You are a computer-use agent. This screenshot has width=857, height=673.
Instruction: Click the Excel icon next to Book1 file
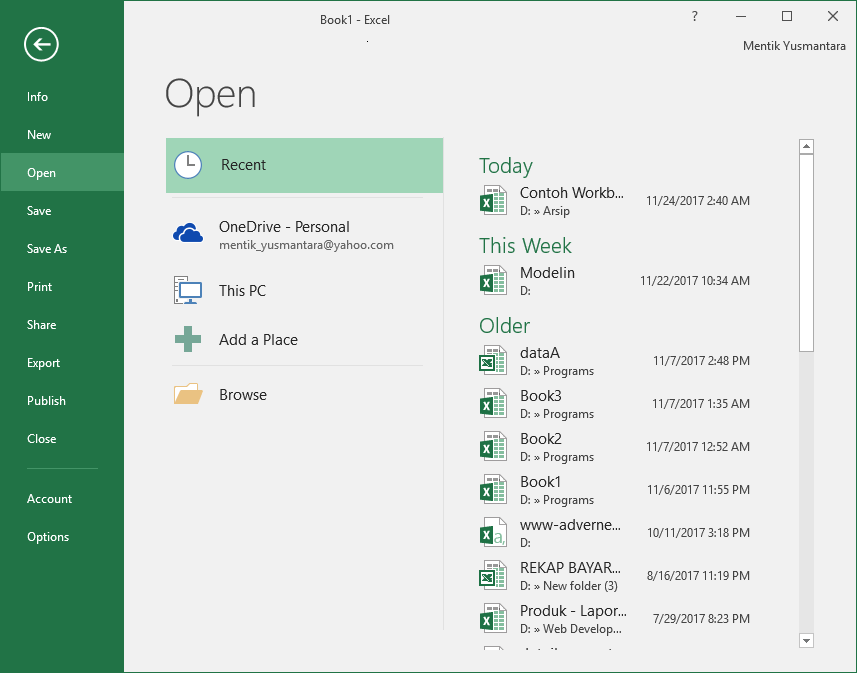(493, 489)
